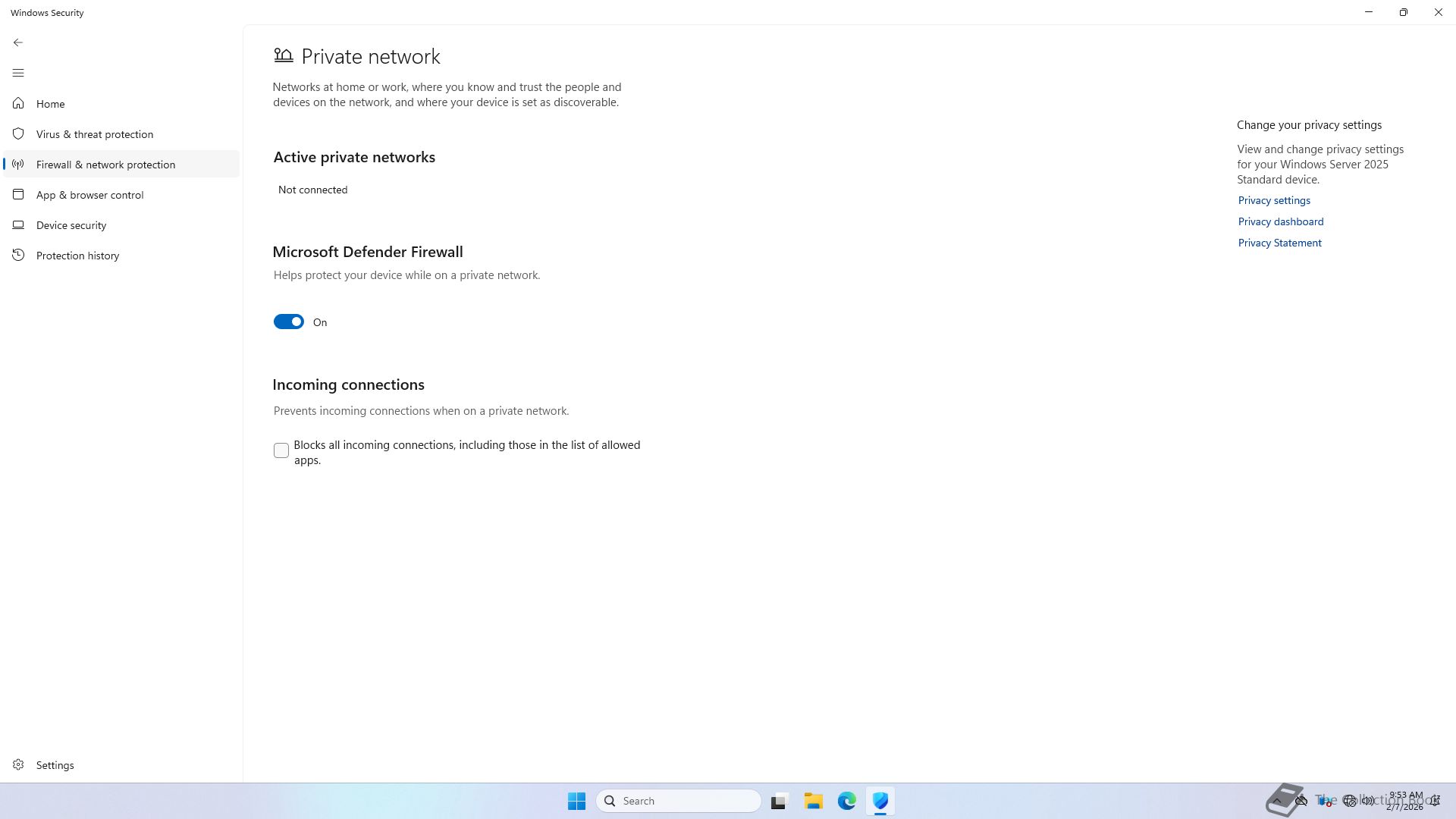The width and height of the screenshot is (1456, 819).
Task: Select Firewall & network protection
Action: [x=105, y=165]
